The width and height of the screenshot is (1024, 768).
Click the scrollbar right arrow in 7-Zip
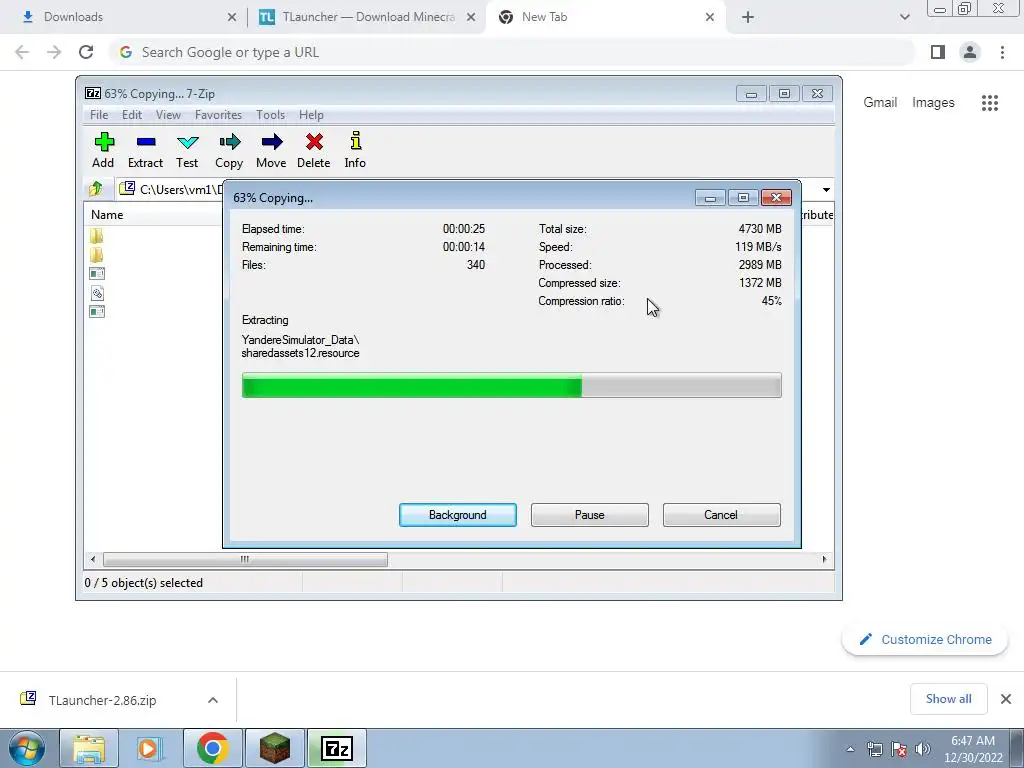pos(824,560)
